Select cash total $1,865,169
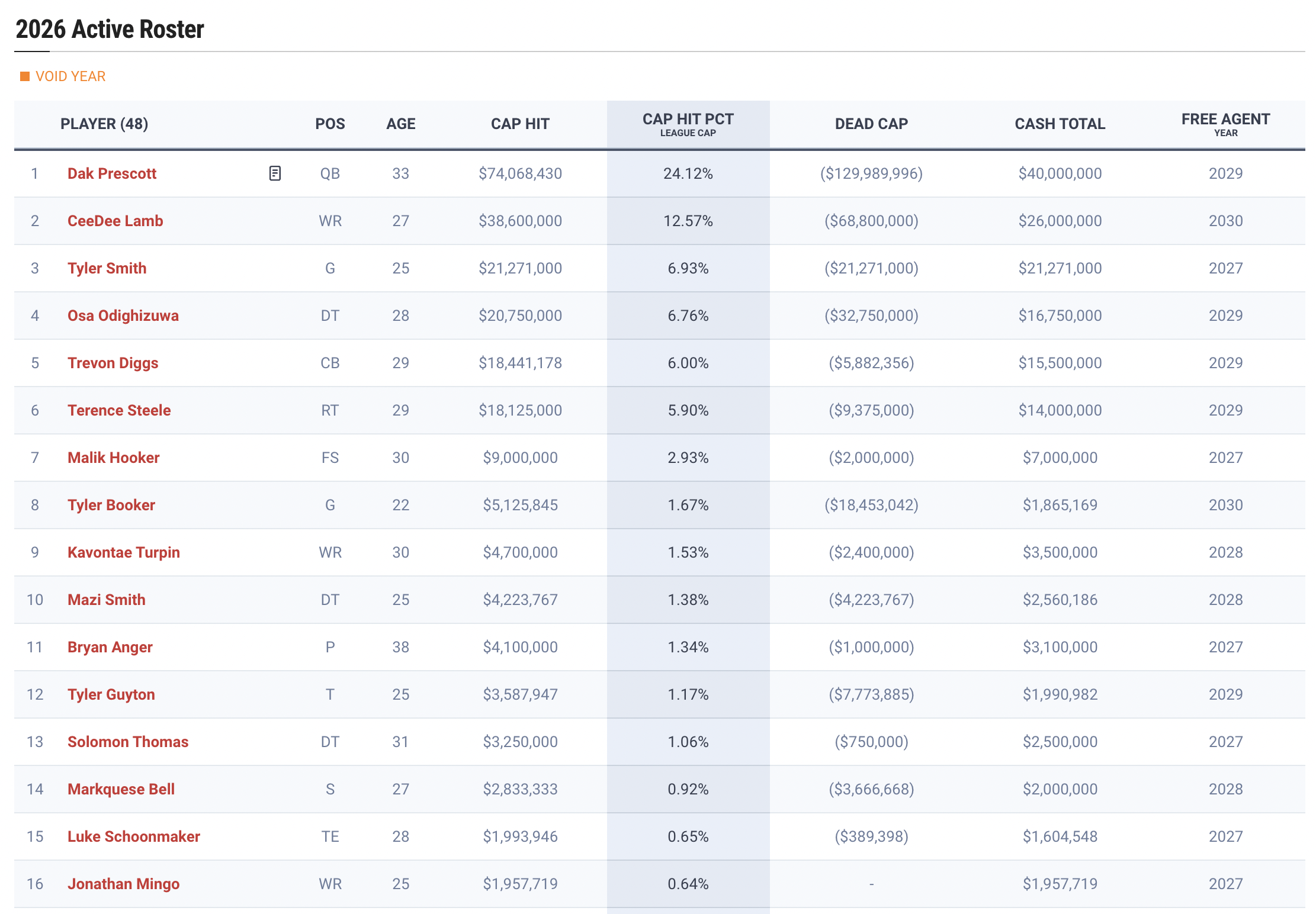The width and height of the screenshot is (1316, 914). click(x=1060, y=505)
